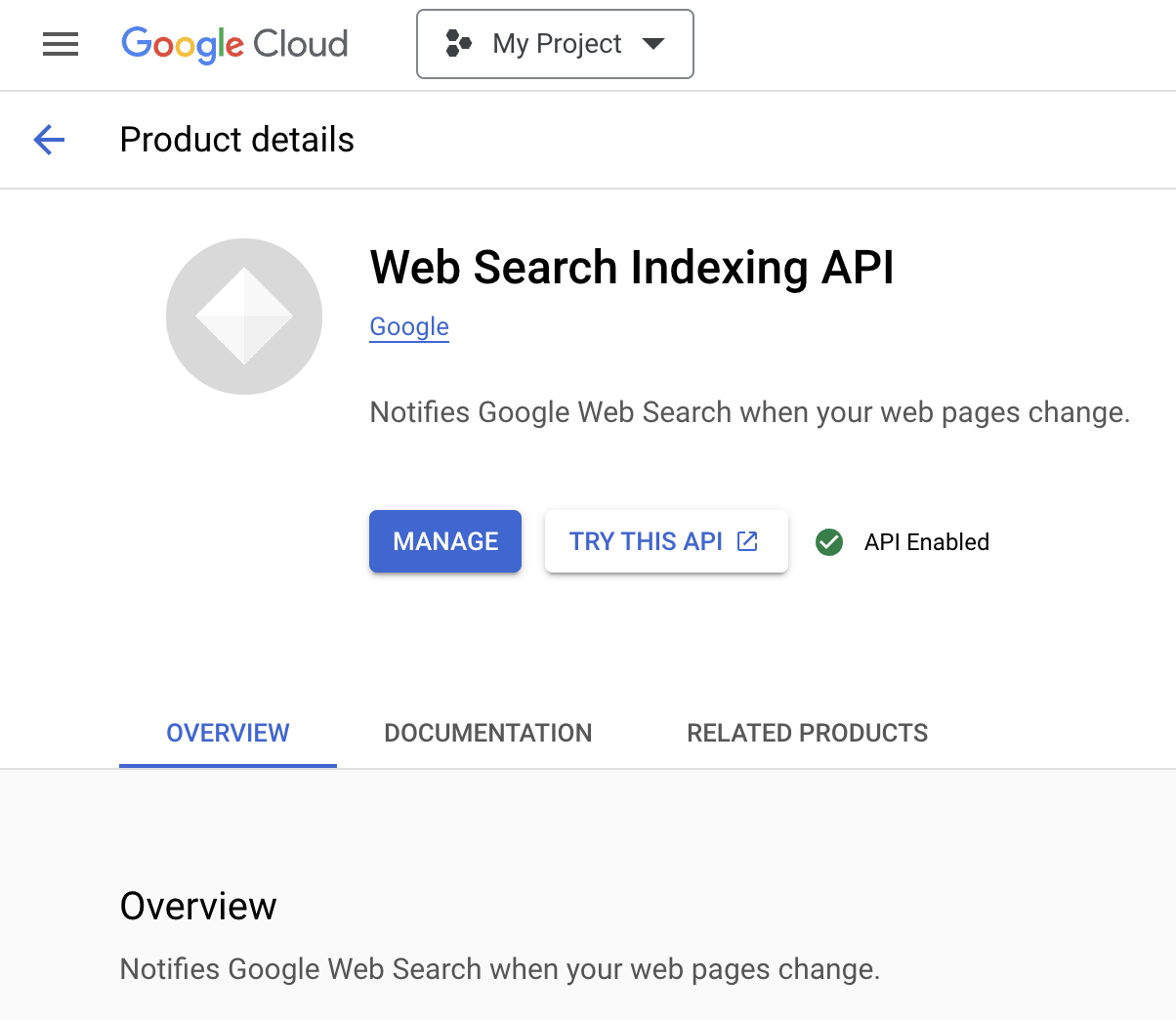
Task: Open the RELATED PRODUCTS tab
Action: [807, 733]
